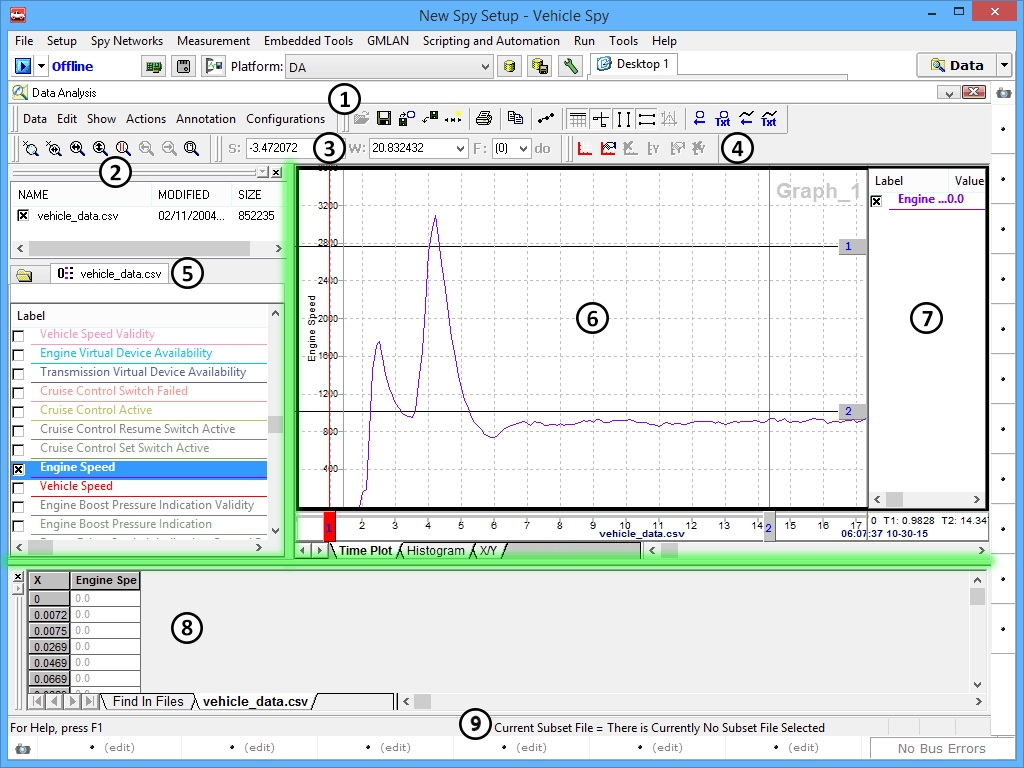1024x768 pixels.
Task: Click the Configurations menu button
Action: point(285,118)
